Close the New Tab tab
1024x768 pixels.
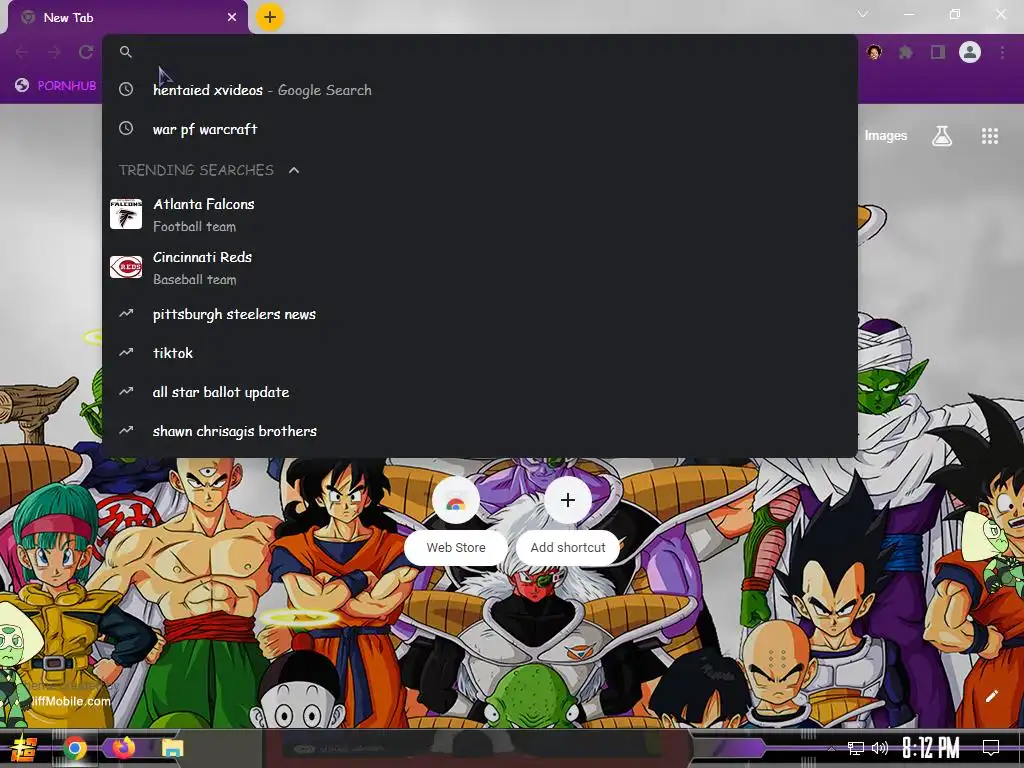(x=232, y=18)
